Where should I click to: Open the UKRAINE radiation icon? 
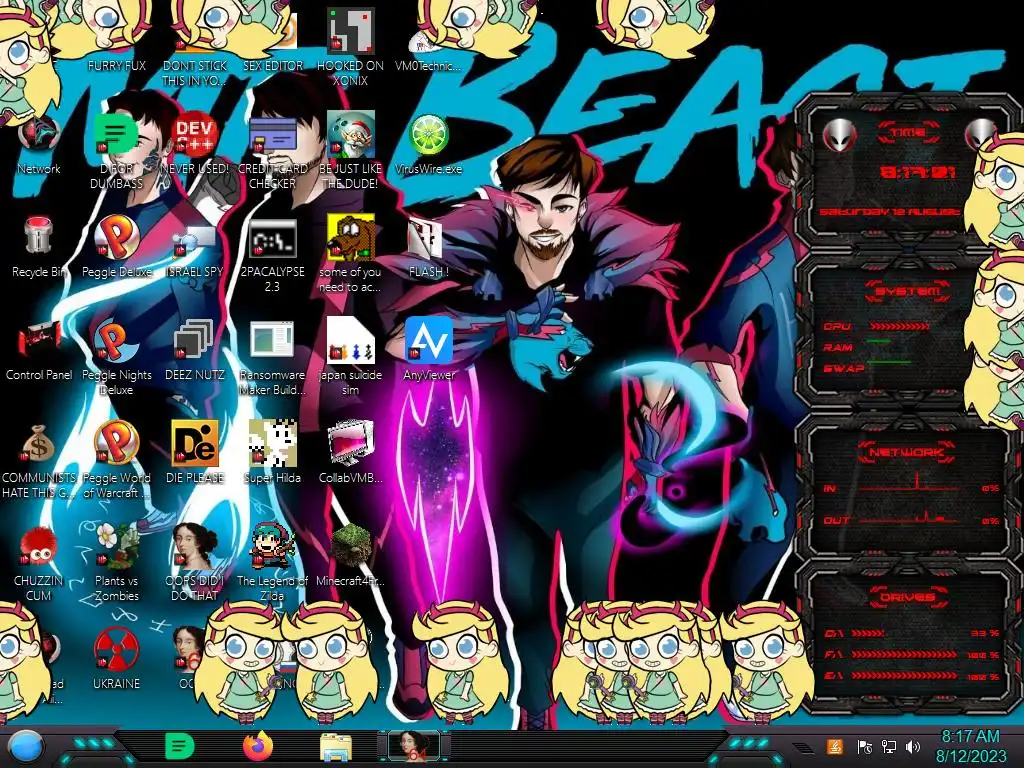(116, 660)
